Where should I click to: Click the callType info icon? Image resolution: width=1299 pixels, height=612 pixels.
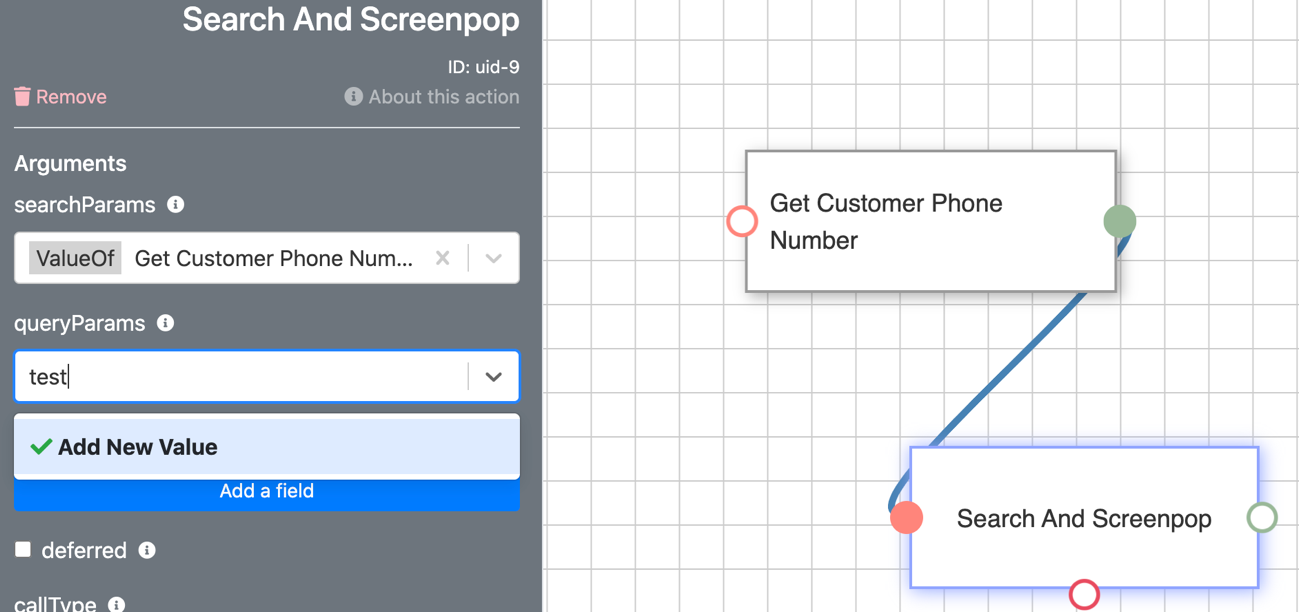(116, 604)
